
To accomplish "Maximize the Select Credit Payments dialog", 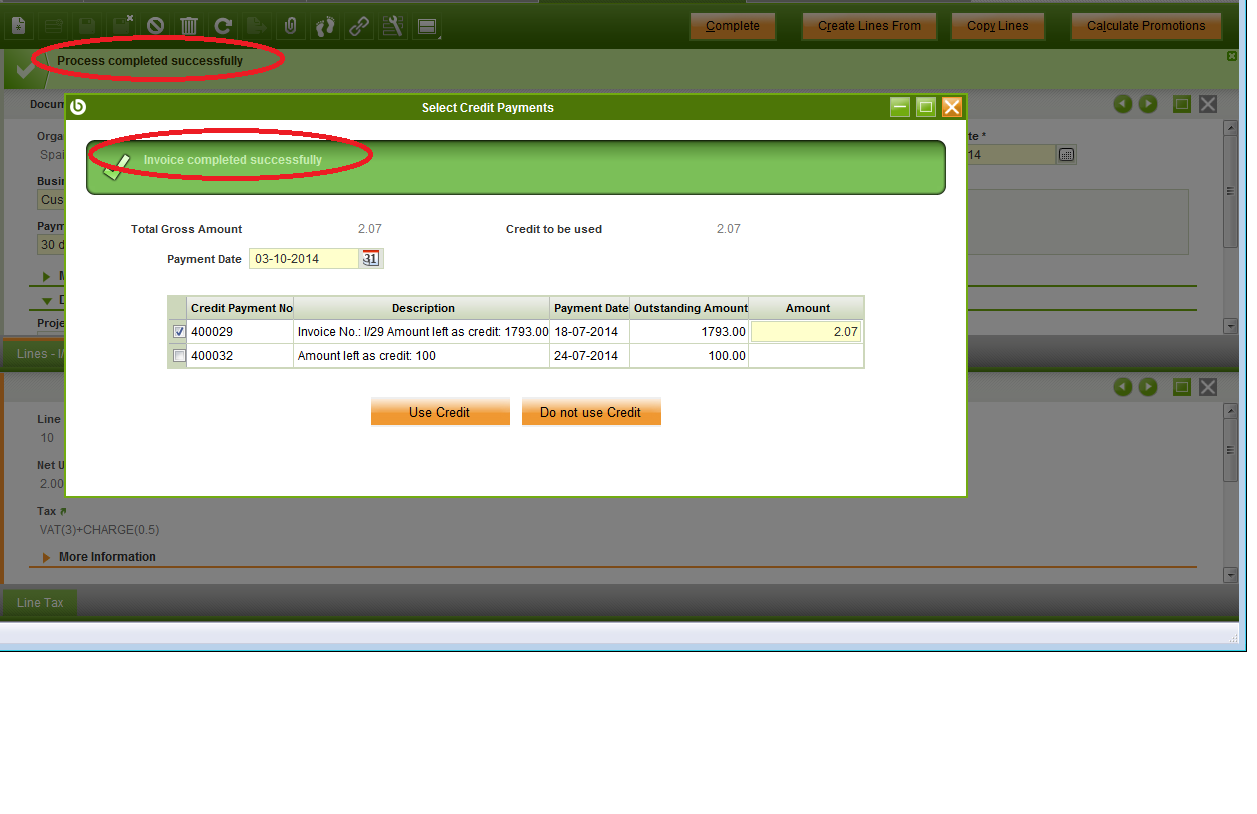I will click(x=926, y=107).
